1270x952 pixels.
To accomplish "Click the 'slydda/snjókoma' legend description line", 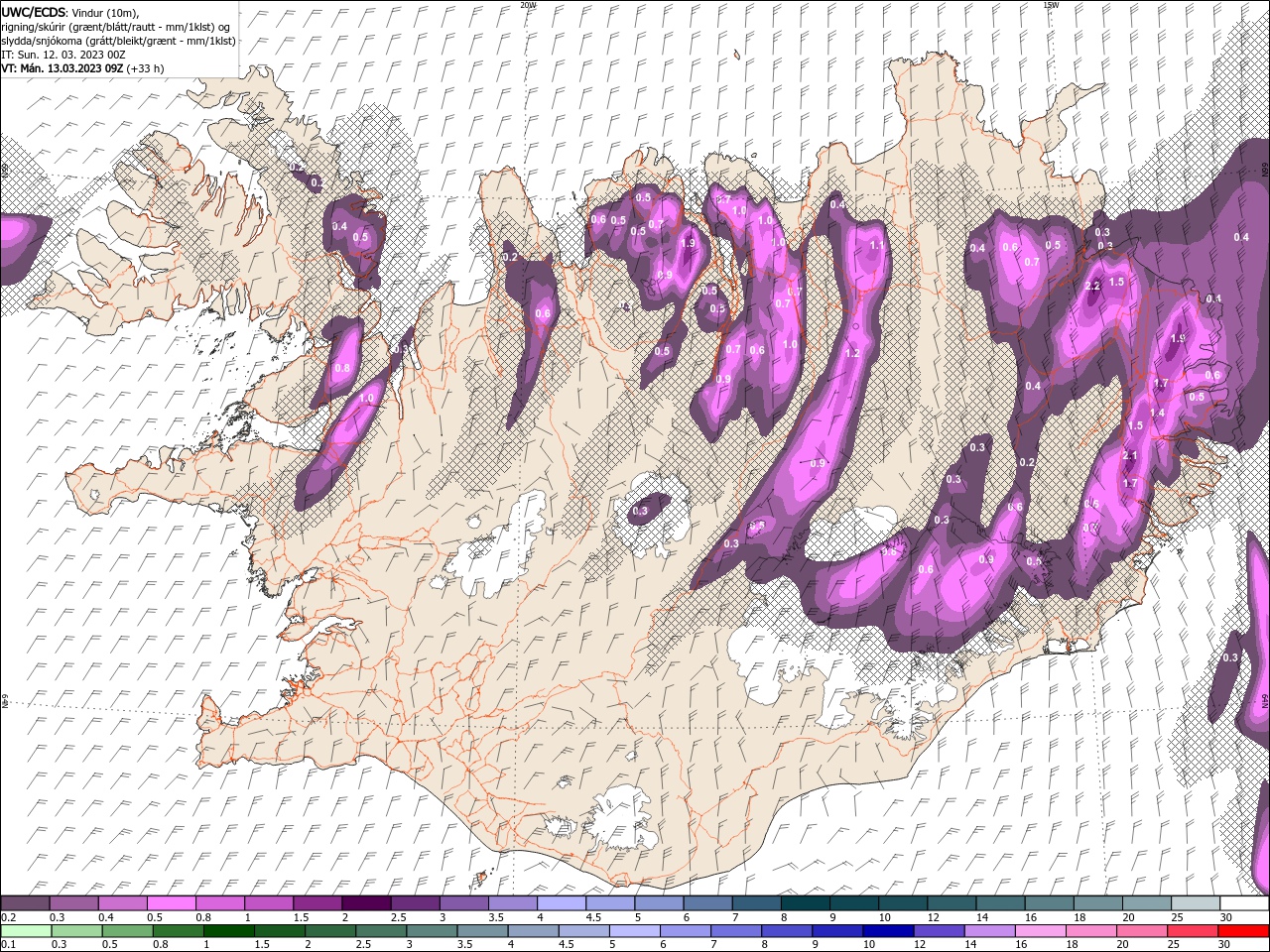I will (x=119, y=41).
